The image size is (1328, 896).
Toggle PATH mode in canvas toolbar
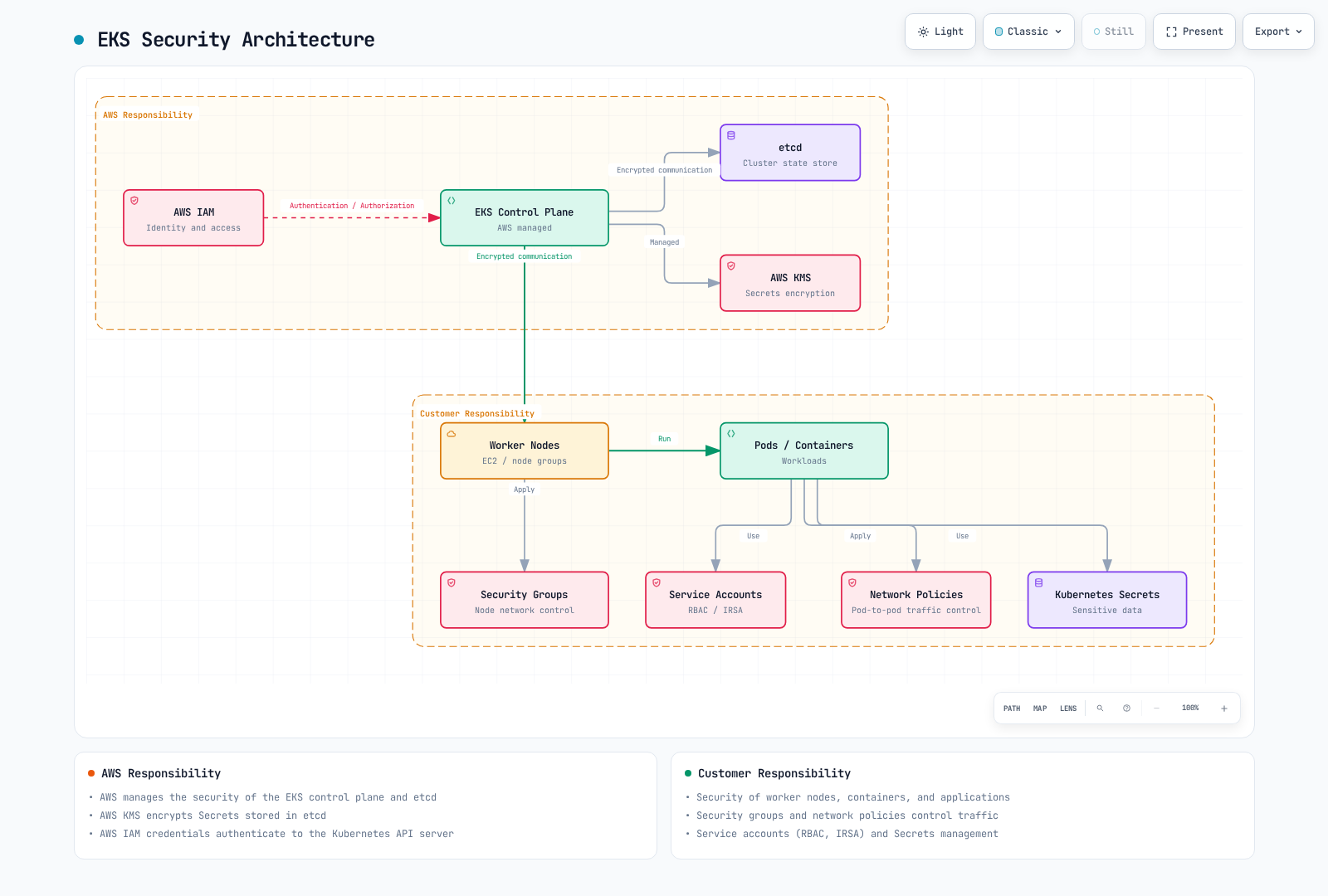point(1012,709)
